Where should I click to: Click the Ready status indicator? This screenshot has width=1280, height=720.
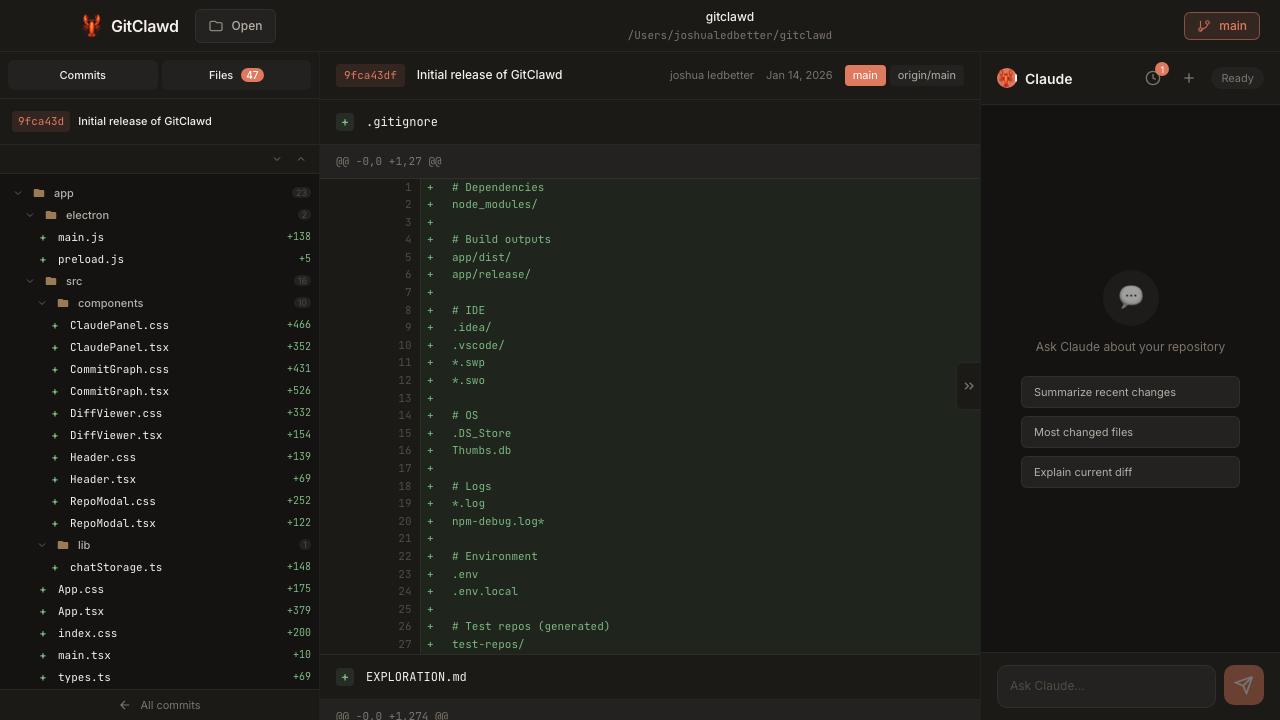click(x=1237, y=77)
